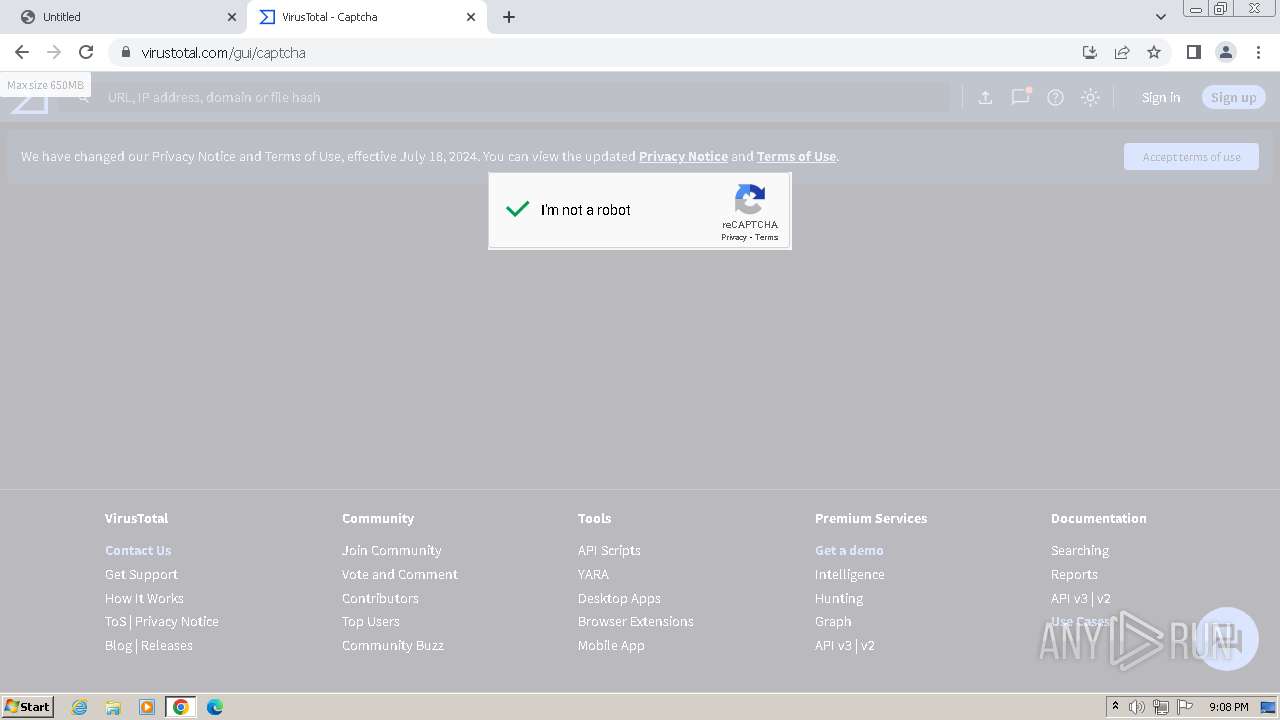Click Chrome icon in taskbar
The height and width of the screenshot is (720, 1280).
point(181,707)
